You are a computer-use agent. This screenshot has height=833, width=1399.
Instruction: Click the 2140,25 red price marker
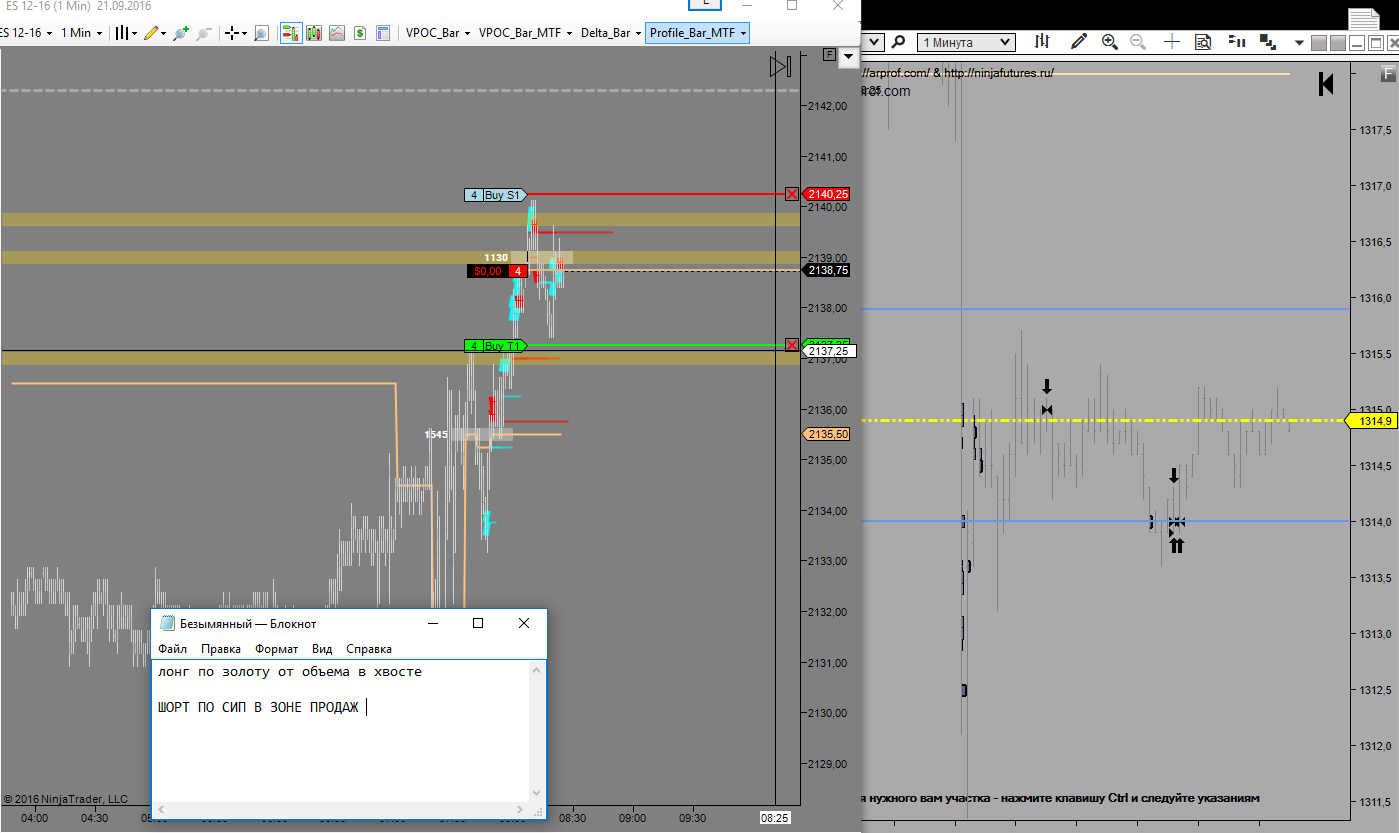827,194
